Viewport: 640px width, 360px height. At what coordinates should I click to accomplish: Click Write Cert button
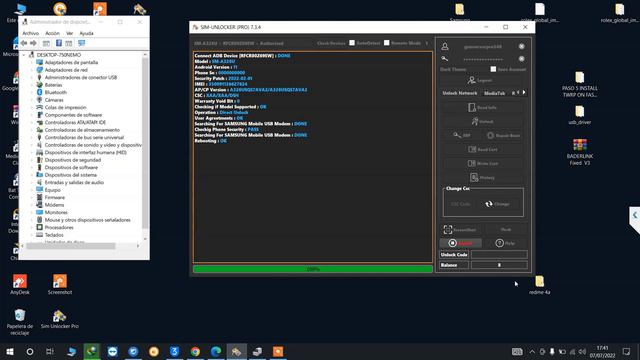coord(482,163)
